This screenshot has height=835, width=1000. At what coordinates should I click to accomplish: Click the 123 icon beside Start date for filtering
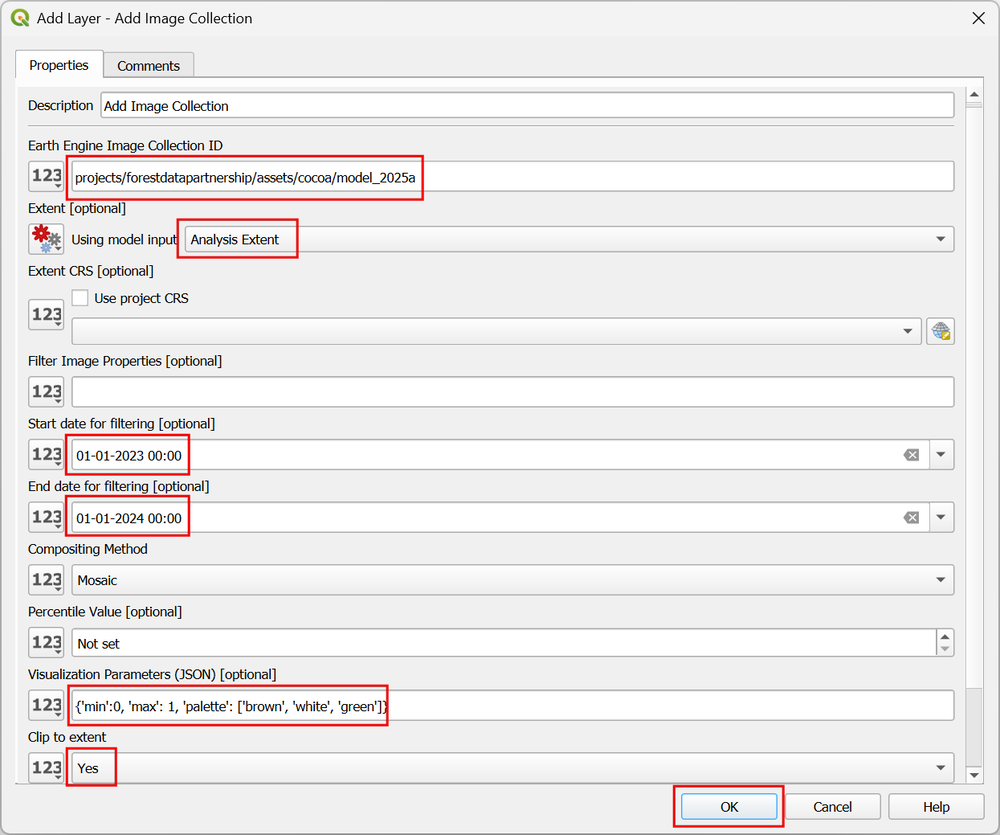coord(46,454)
